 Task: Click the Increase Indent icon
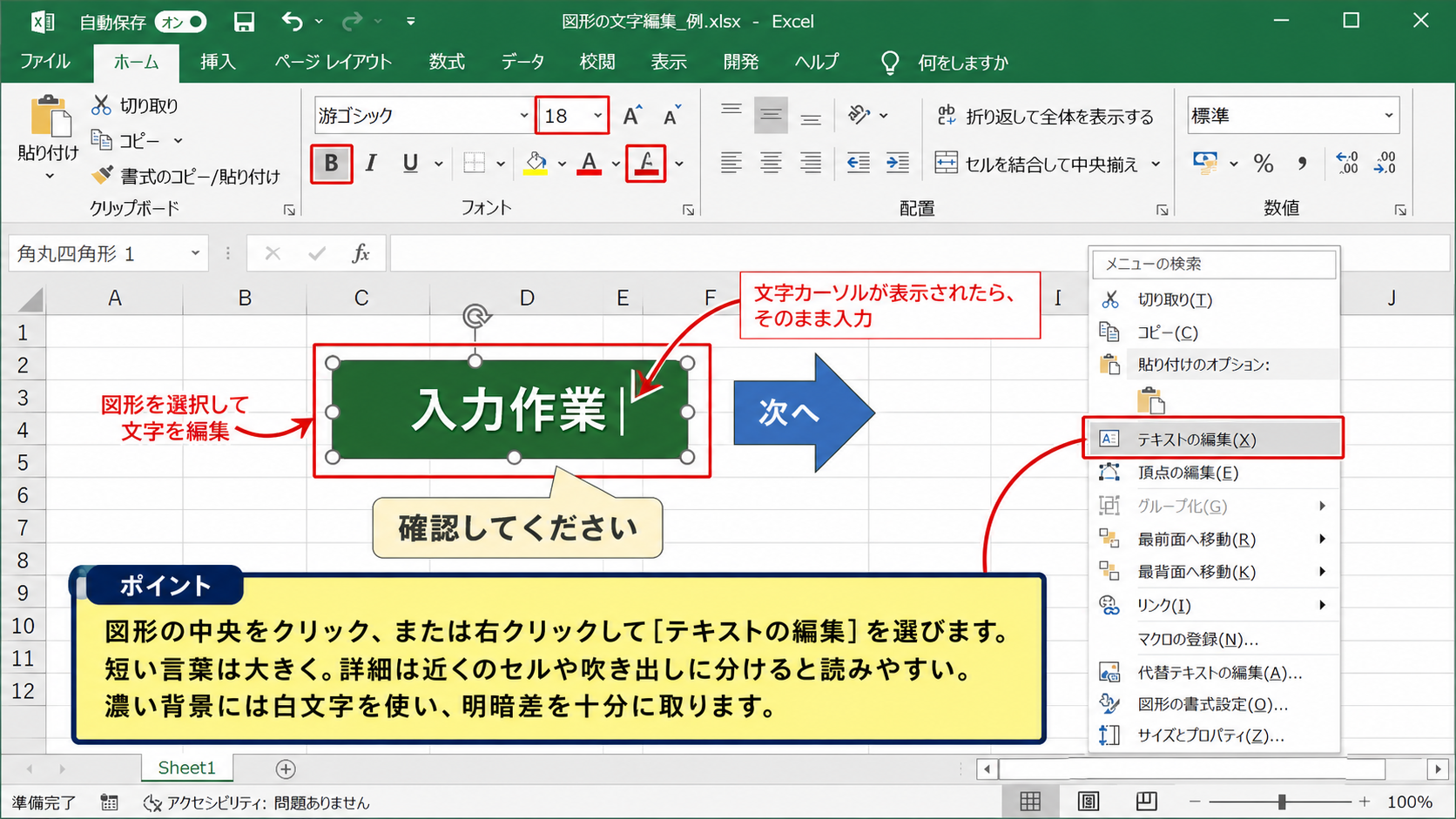898,163
